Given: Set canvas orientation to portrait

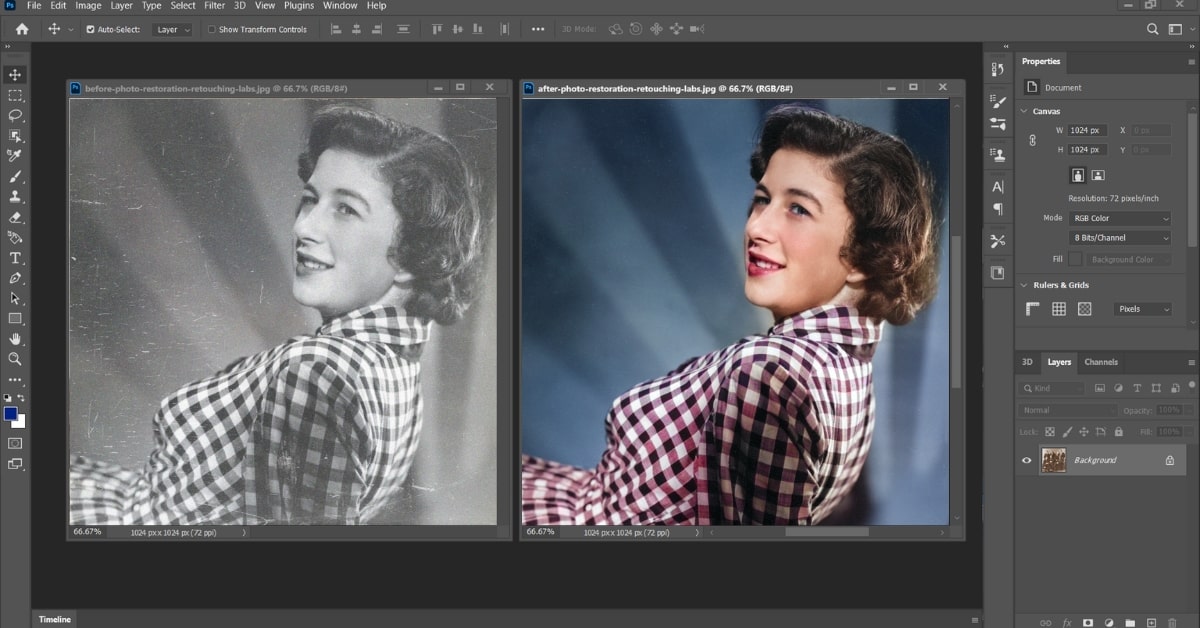Looking at the screenshot, I should coord(1078,175).
